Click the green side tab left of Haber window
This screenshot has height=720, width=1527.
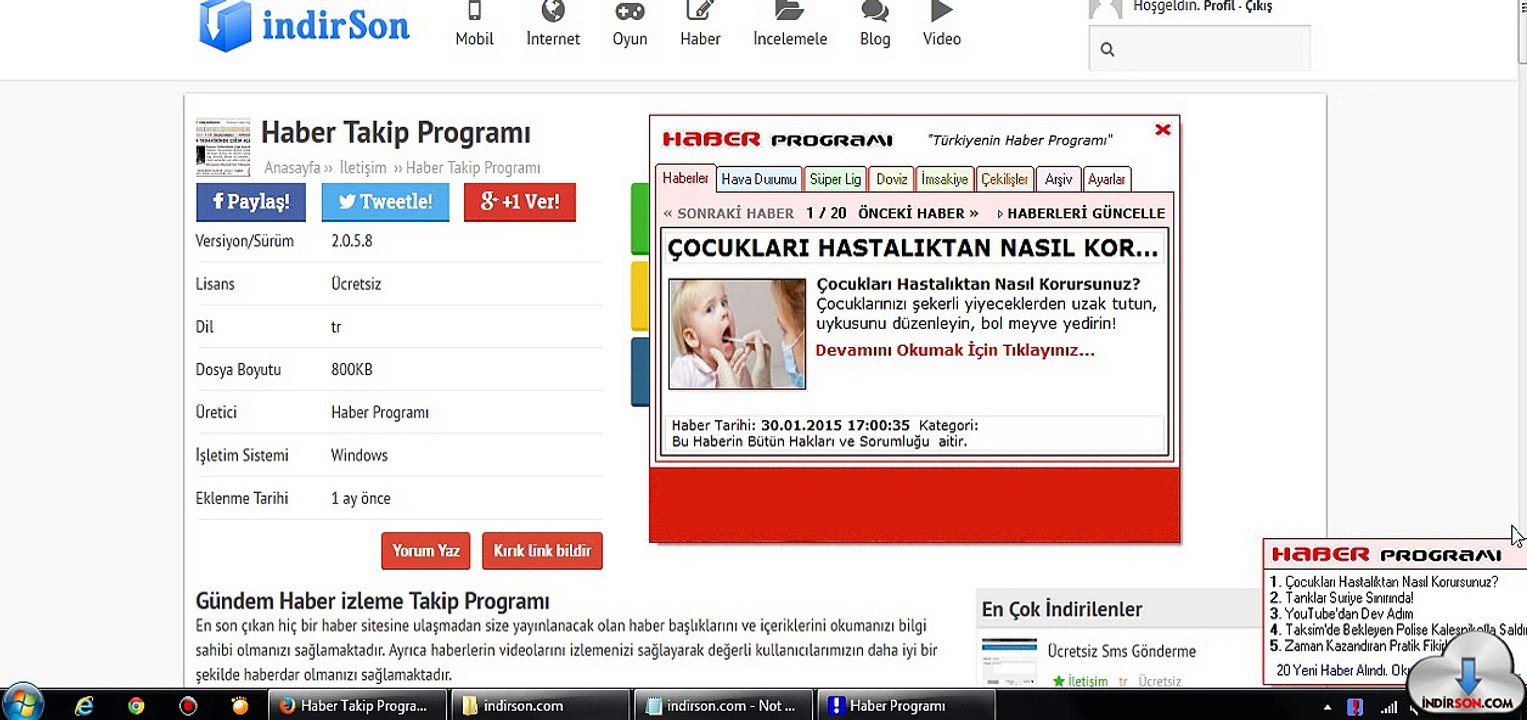[x=640, y=219]
